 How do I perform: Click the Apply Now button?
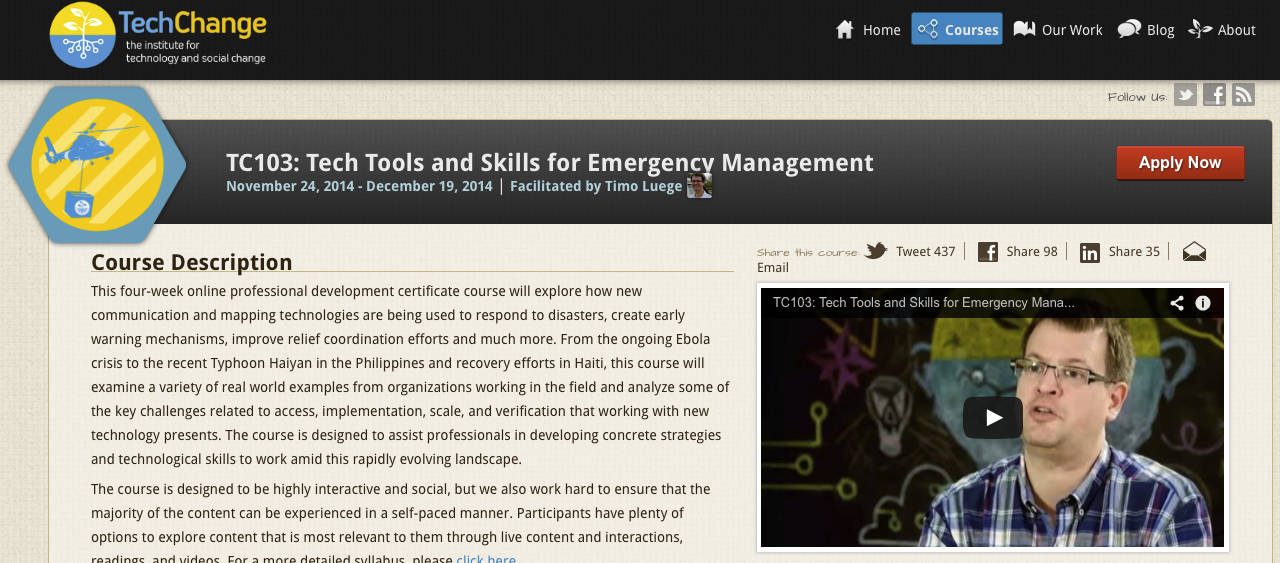(1180, 163)
